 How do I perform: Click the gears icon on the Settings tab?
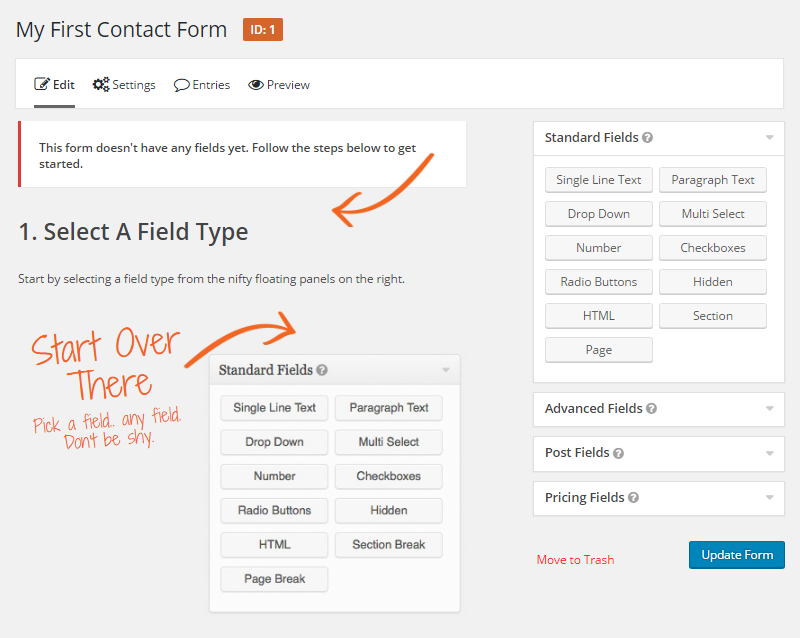[101, 85]
